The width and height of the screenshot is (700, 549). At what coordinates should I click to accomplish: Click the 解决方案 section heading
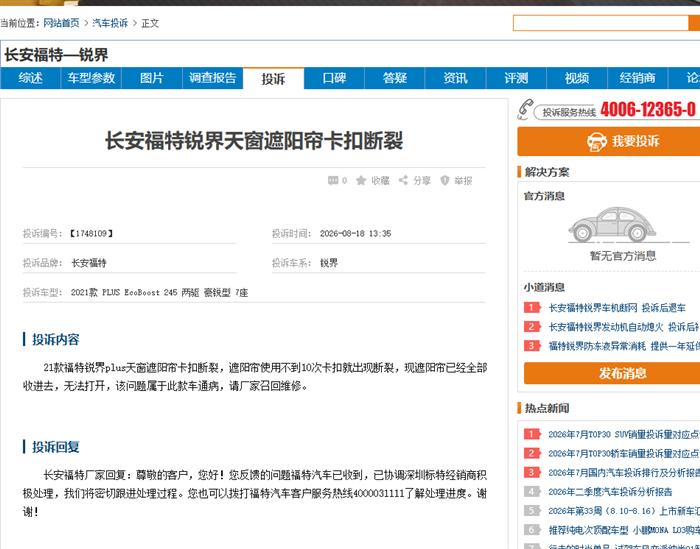547,172
